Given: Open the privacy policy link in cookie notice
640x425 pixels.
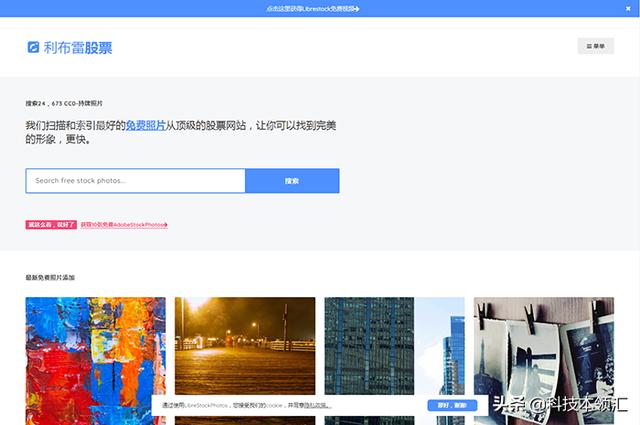Looking at the screenshot, I should (x=318, y=405).
